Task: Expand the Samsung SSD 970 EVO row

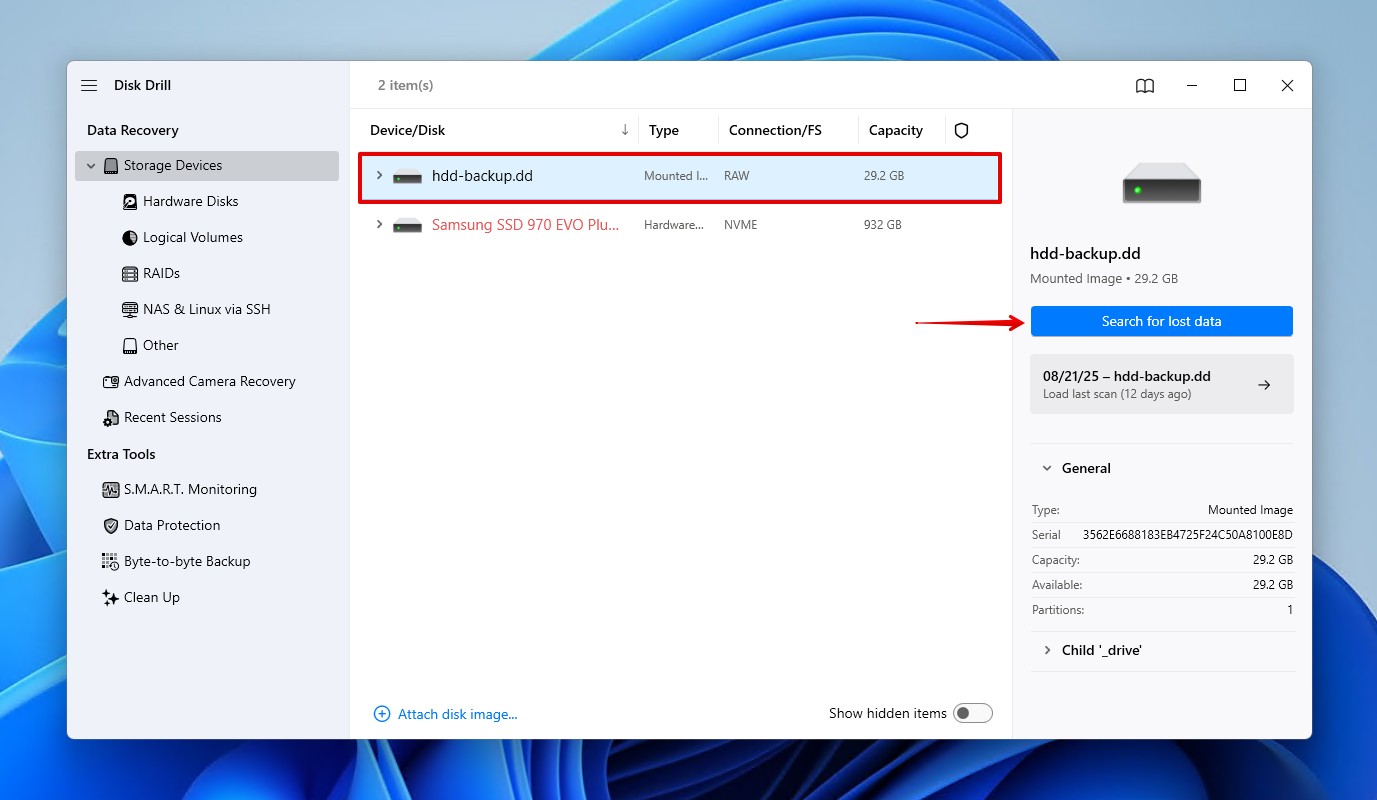Action: click(x=379, y=225)
